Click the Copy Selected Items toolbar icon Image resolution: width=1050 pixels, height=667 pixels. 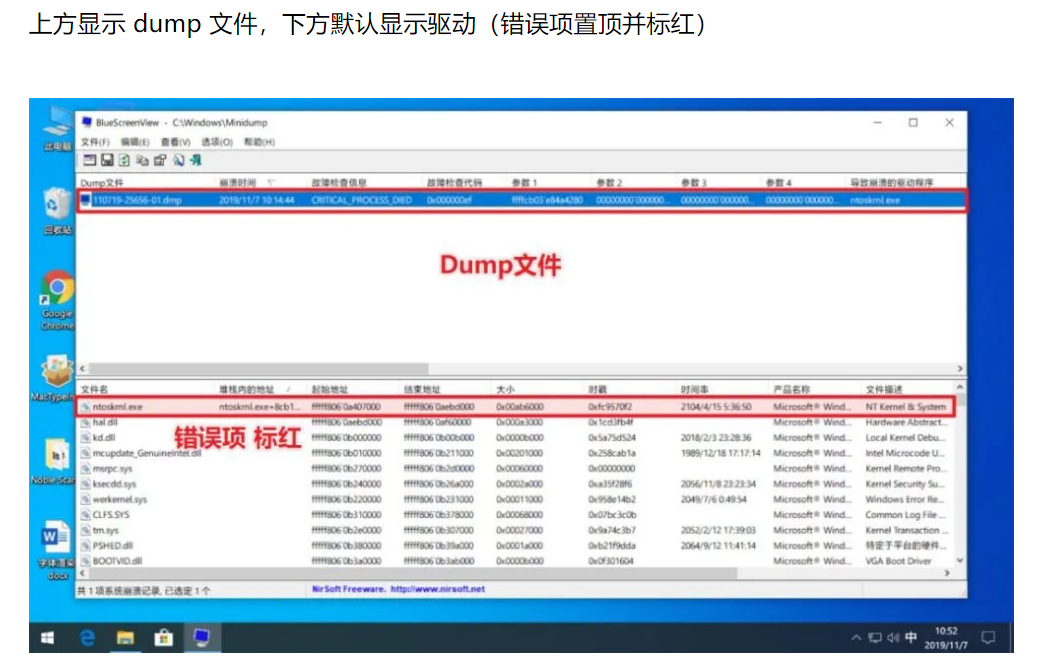tap(142, 160)
